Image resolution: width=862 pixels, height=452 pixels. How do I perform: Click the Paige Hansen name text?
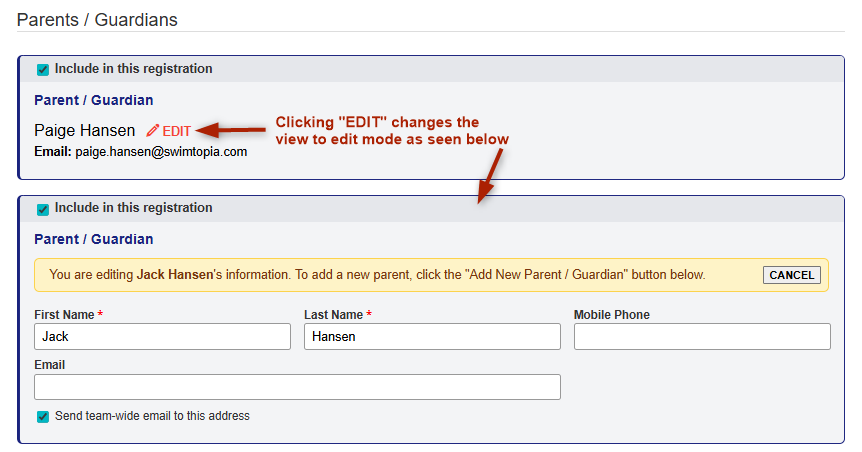85,131
